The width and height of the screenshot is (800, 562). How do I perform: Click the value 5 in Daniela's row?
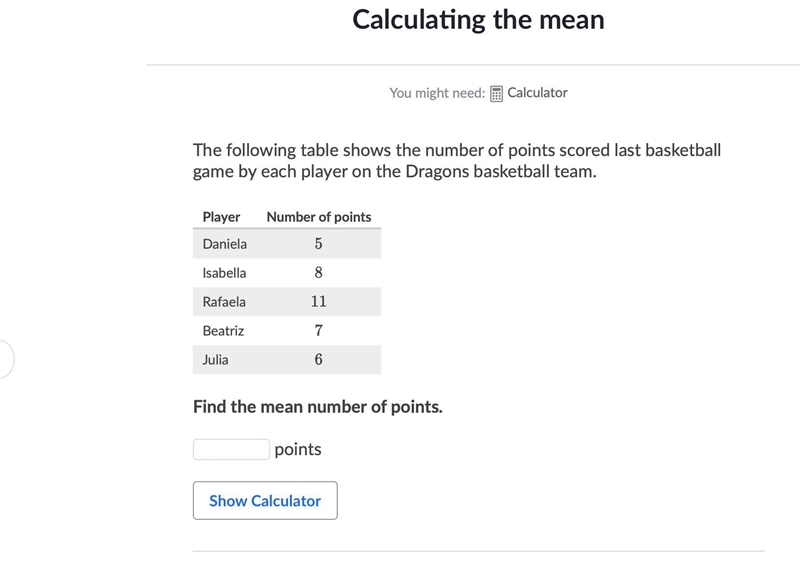(318, 244)
